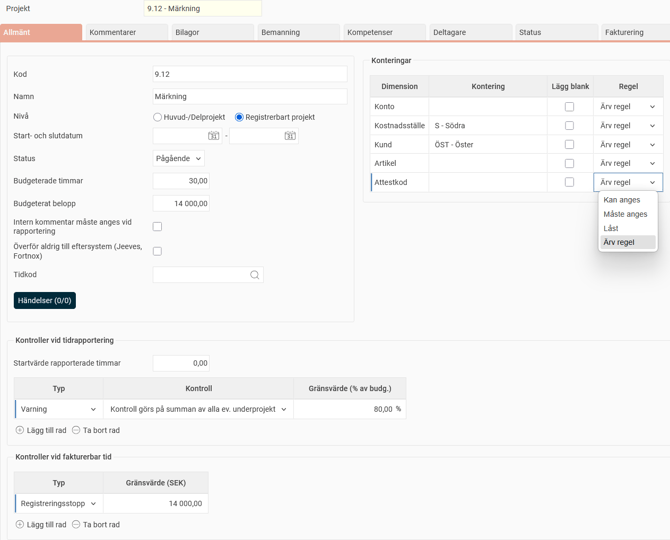
Task: Open the end date calendar picker
Action: click(x=290, y=136)
